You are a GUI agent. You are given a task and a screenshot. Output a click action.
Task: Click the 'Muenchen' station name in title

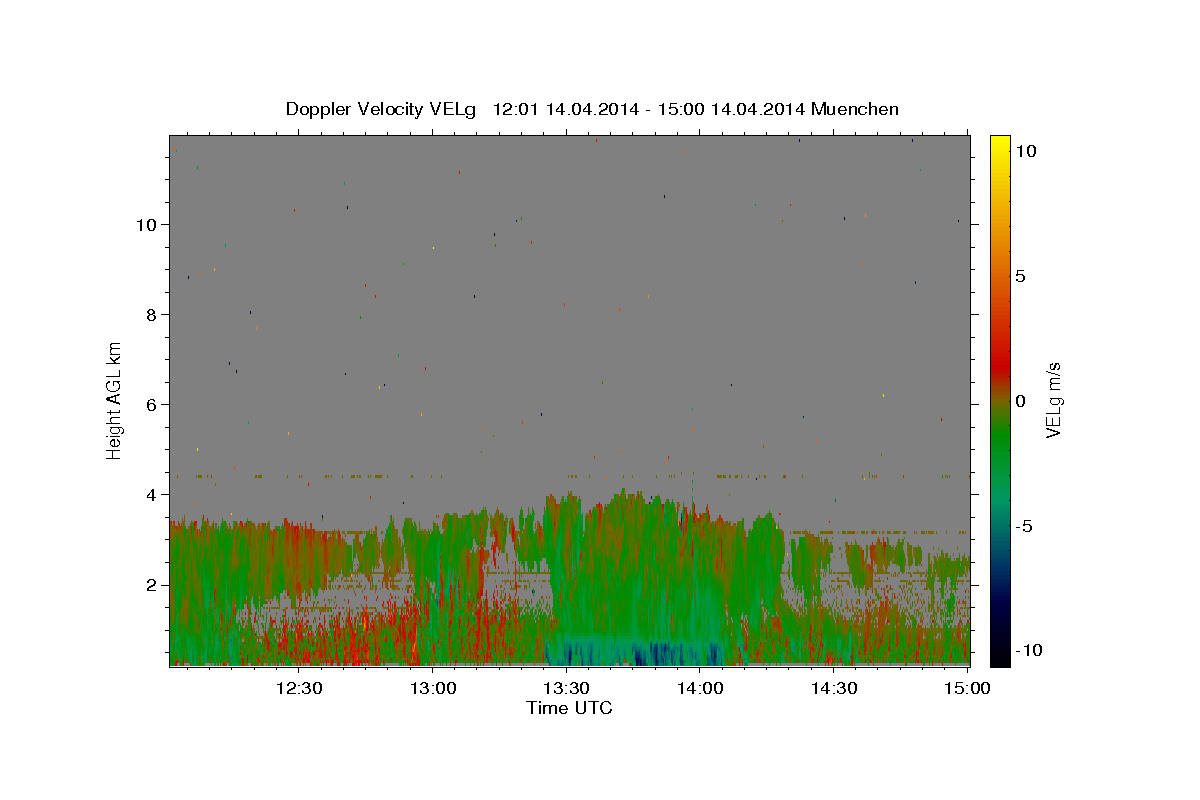(x=855, y=109)
